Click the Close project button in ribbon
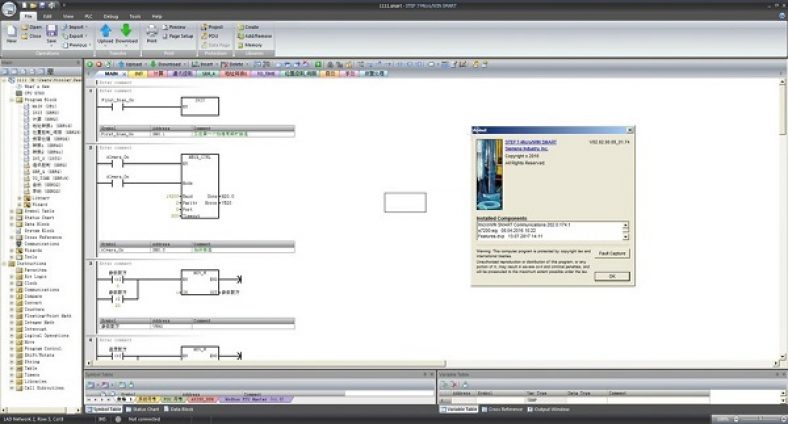The height and width of the screenshot is (424, 788). tap(32, 36)
